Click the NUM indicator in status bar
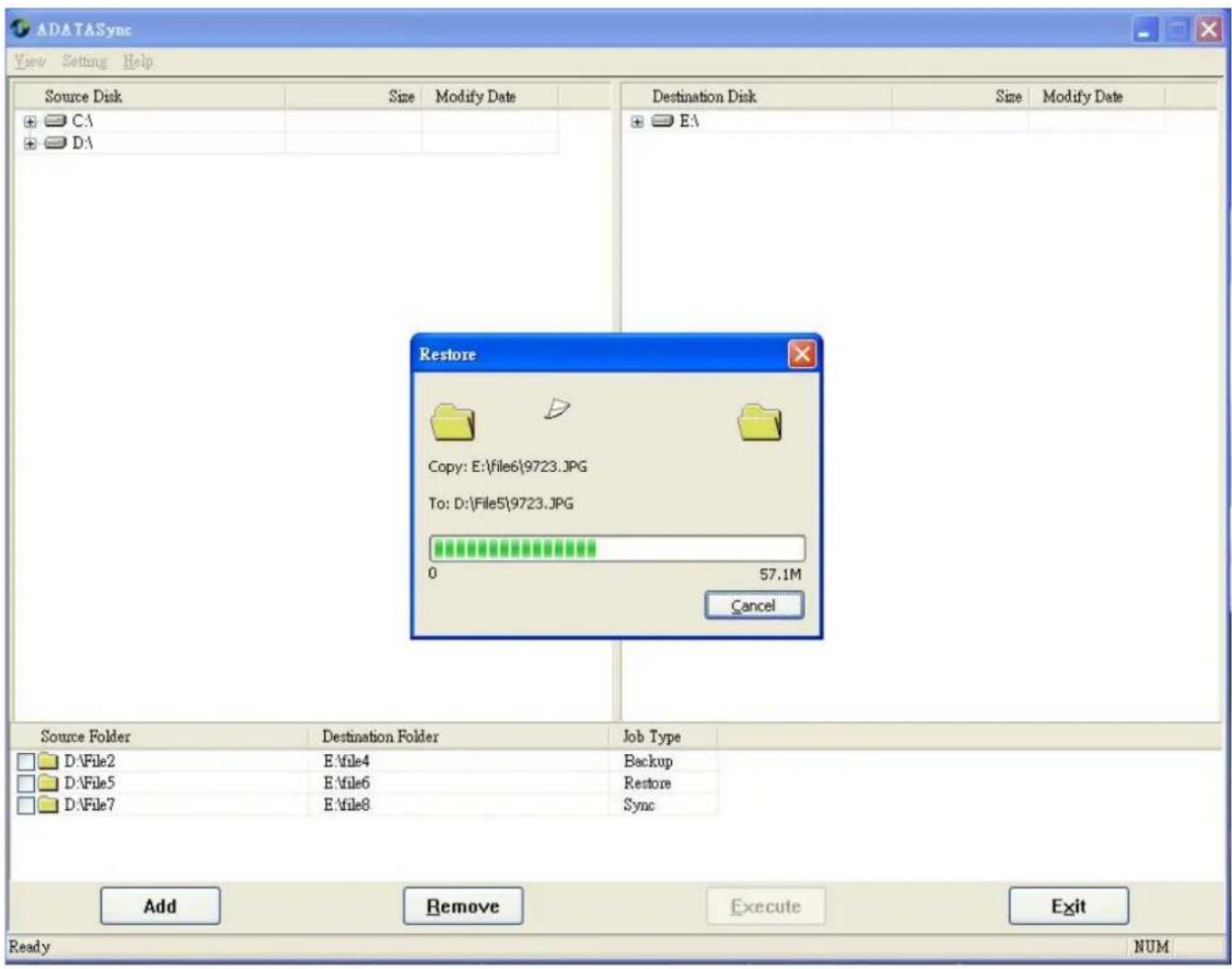 tap(1151, 947)
